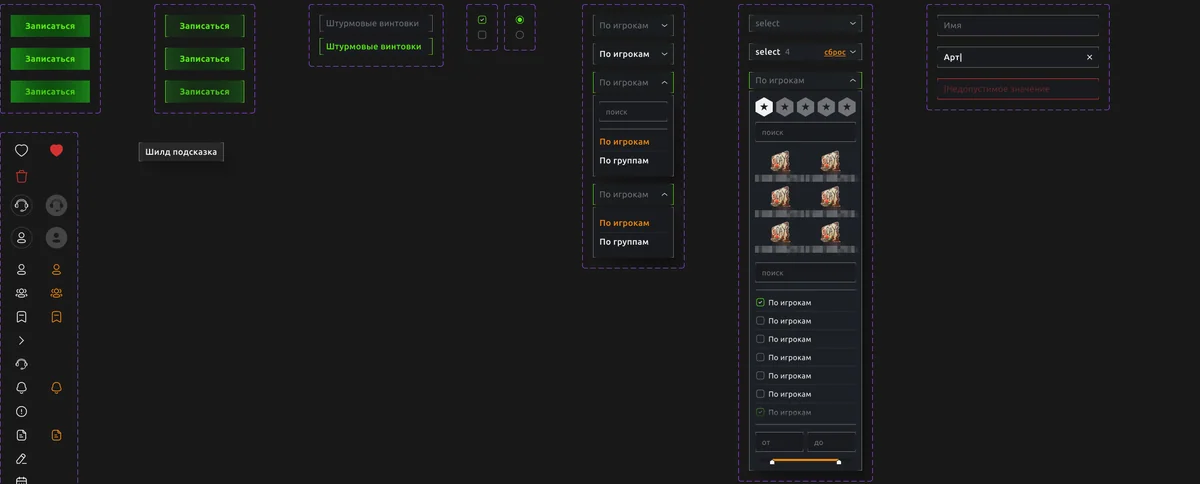The height and width of the screenshot is (484, 1200).
Task: Click the red trash bin icon
Action: click(22, 176)
